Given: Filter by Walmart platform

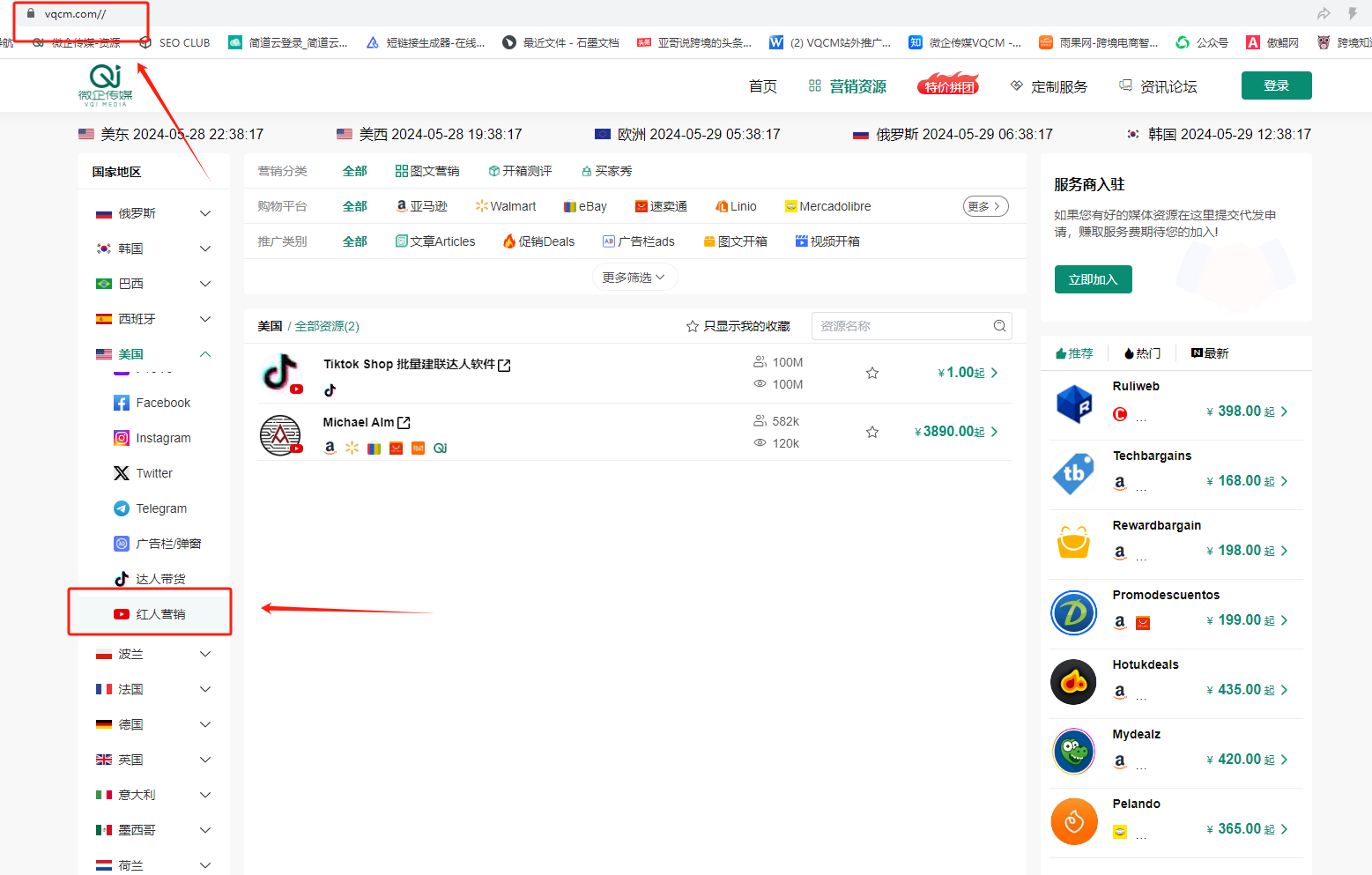Looking at the screenshot, I should tap(506, 206).
